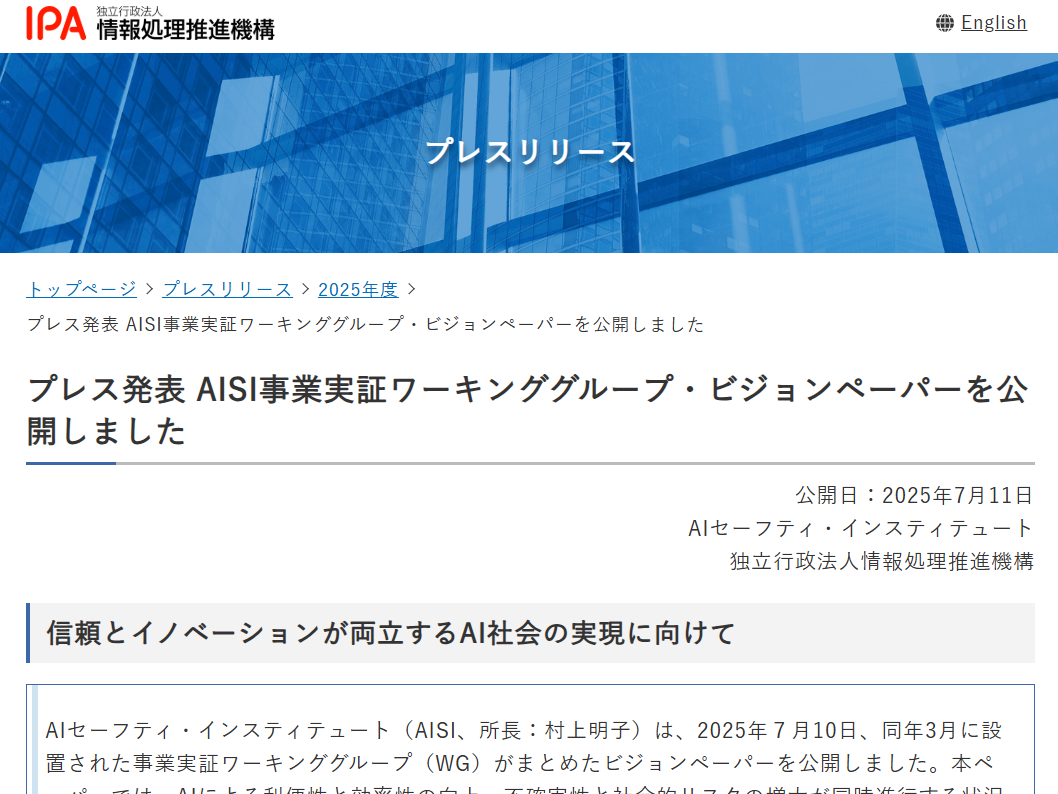Open the 2025年度 breadcrumb link

[x=358, y=289]
